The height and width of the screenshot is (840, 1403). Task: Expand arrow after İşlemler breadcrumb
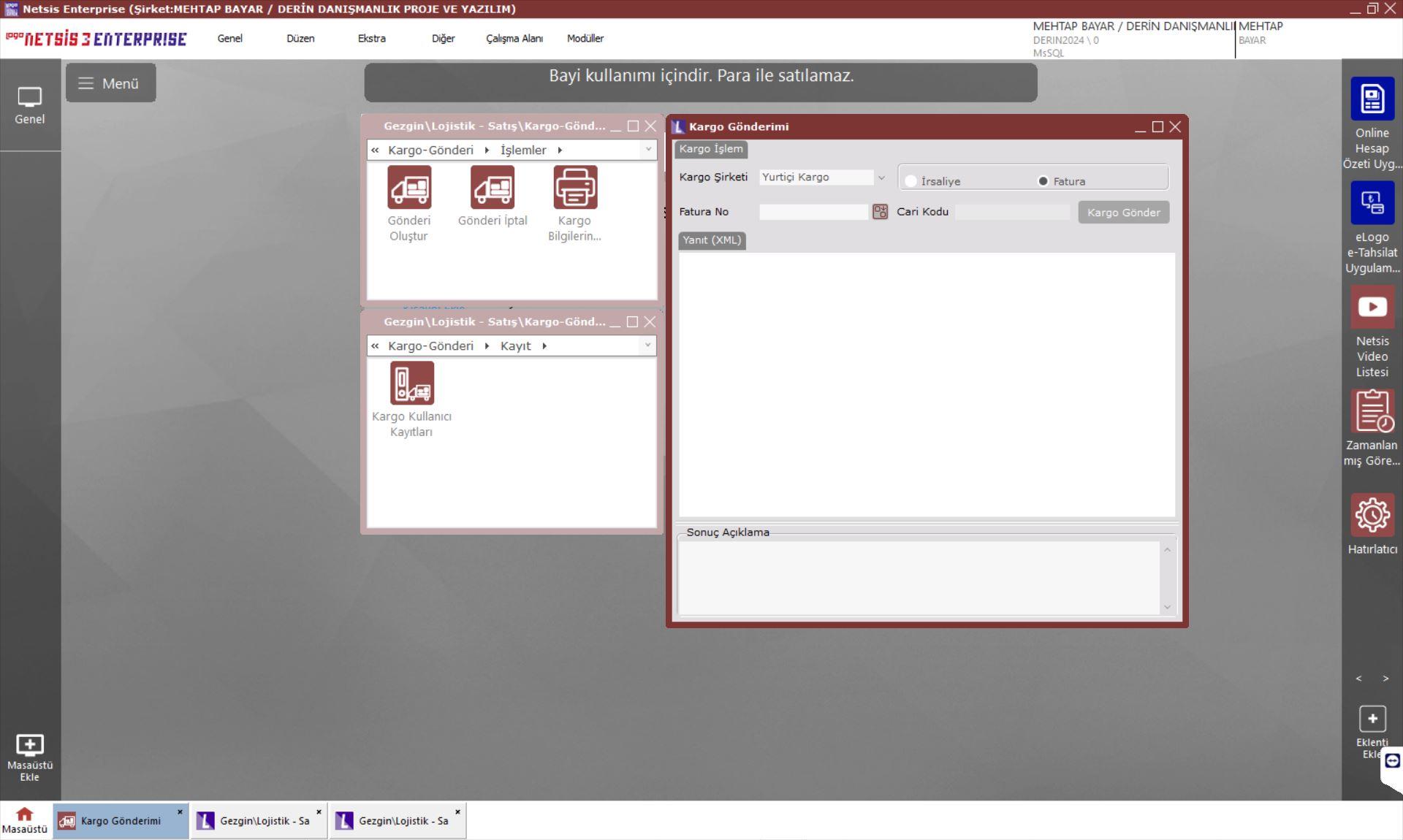point(560,150)
